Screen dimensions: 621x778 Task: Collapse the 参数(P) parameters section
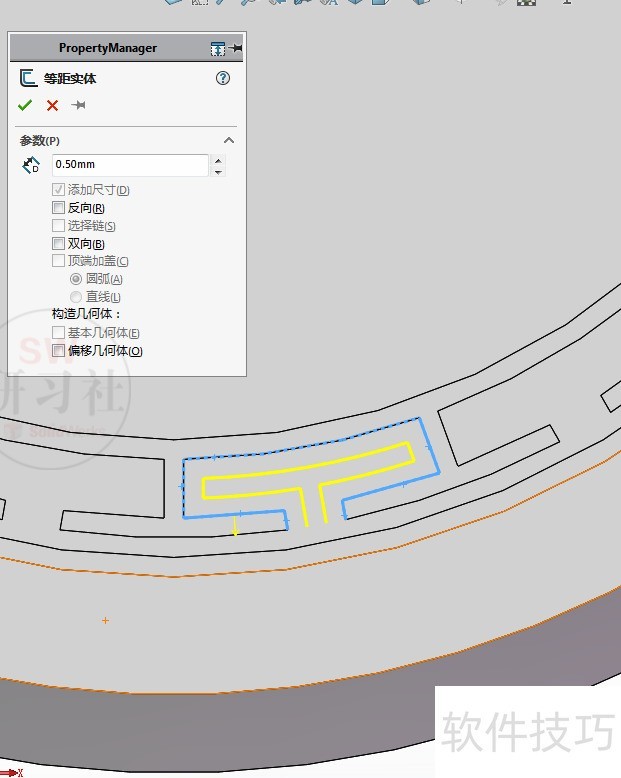pos(229,140)
